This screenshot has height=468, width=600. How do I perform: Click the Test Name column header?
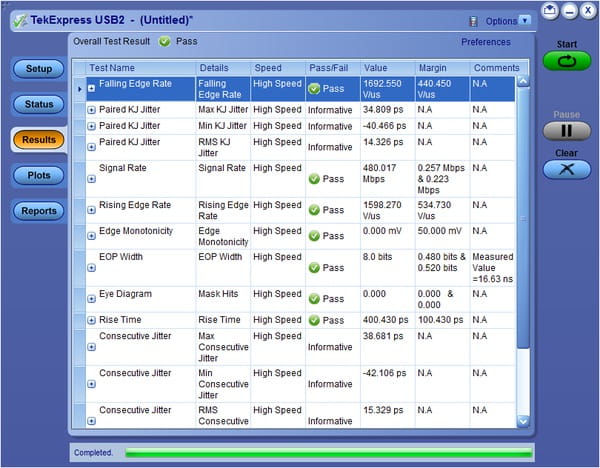140,68
